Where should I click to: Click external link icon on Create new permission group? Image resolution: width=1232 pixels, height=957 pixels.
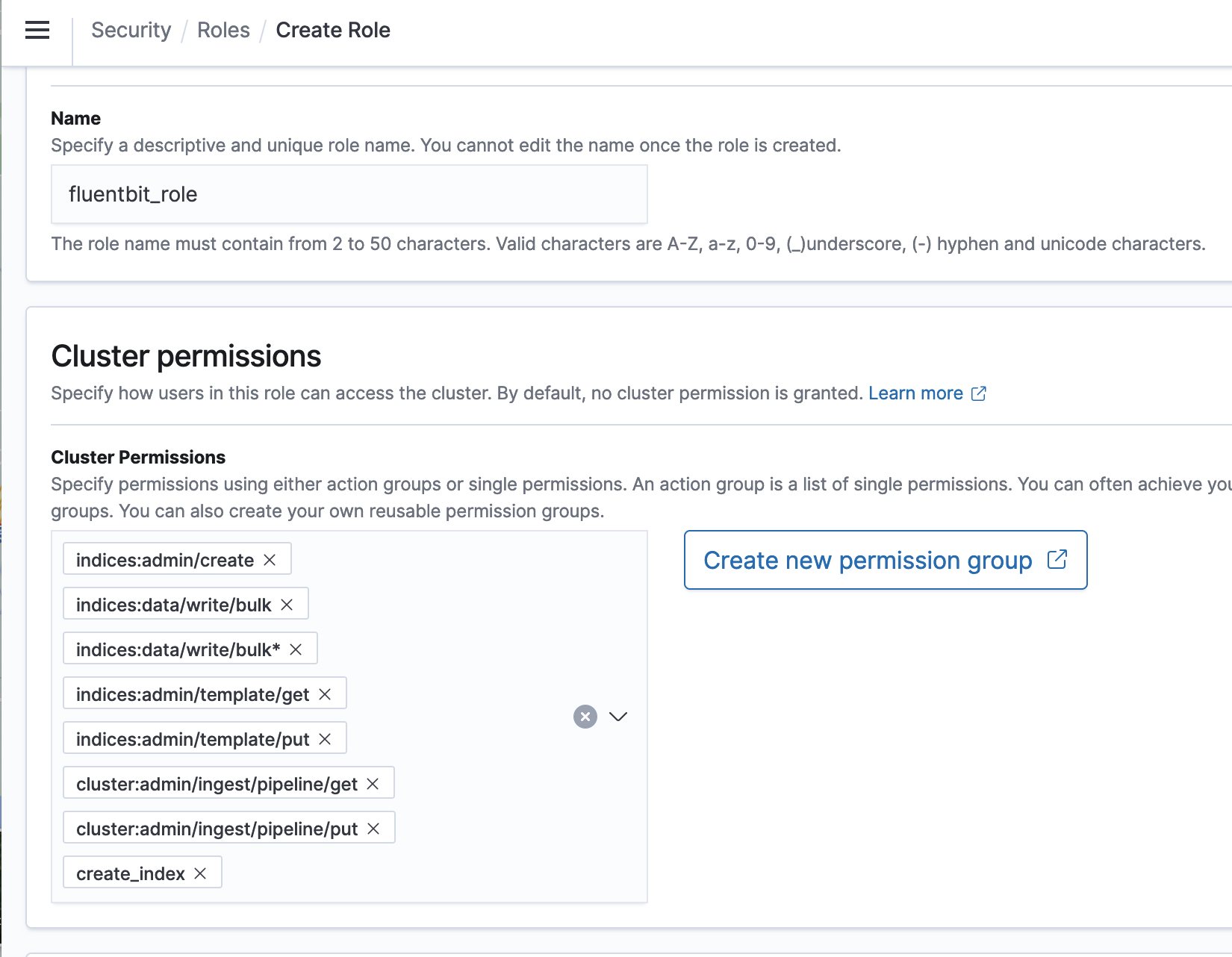1057,559
